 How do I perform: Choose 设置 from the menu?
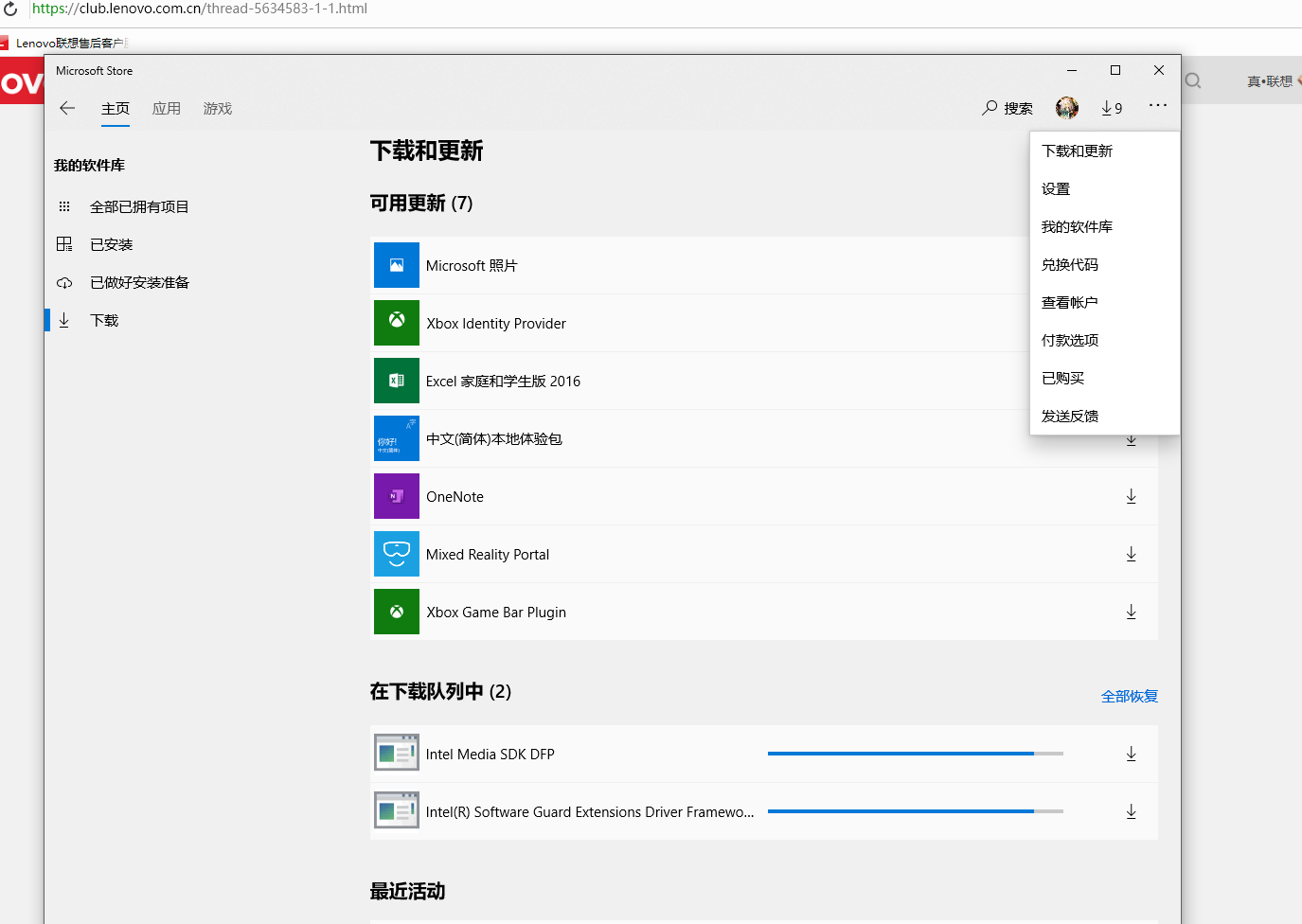point(1105,188)
